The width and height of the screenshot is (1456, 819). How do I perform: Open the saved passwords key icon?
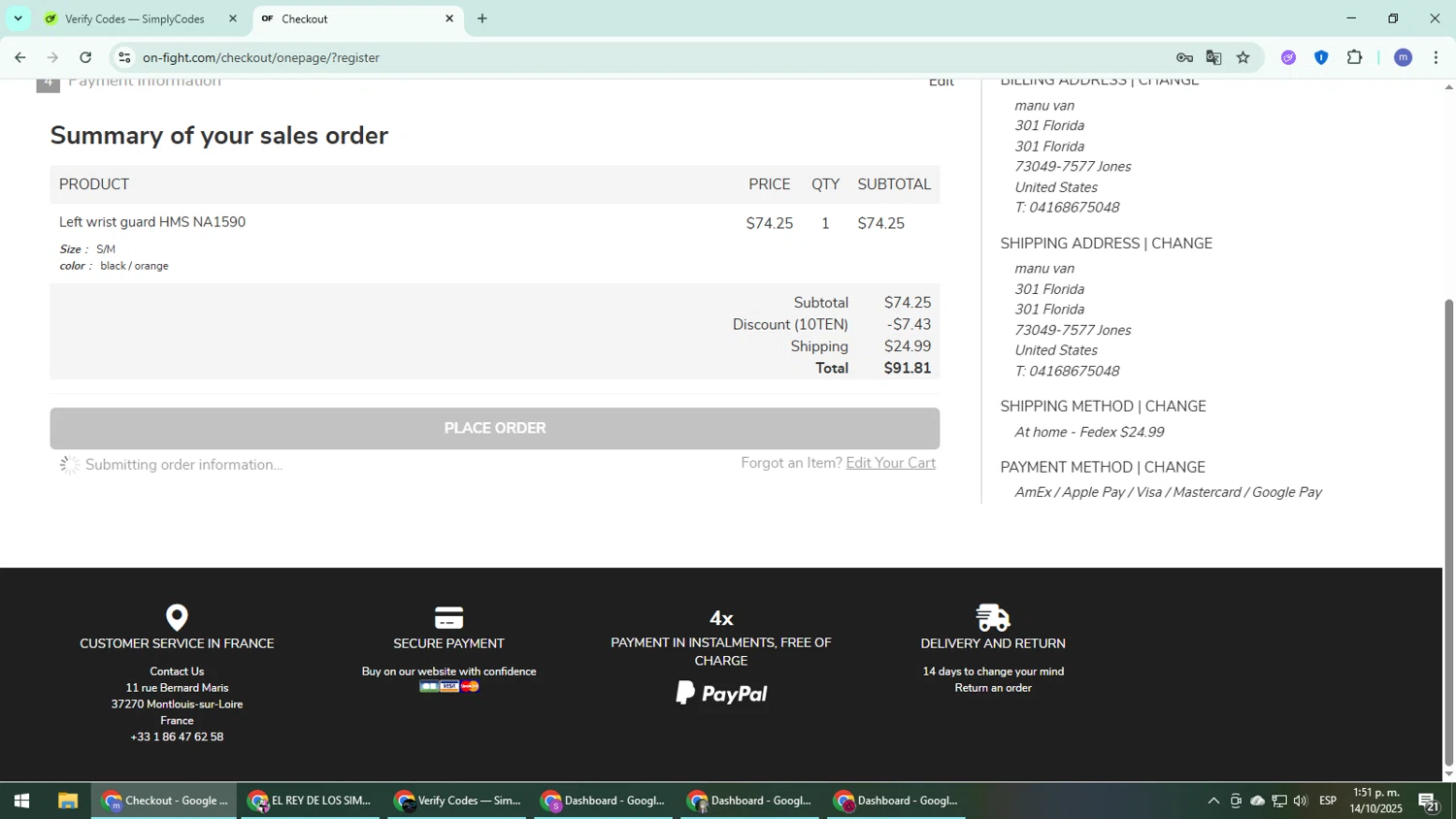point(1184,57)
